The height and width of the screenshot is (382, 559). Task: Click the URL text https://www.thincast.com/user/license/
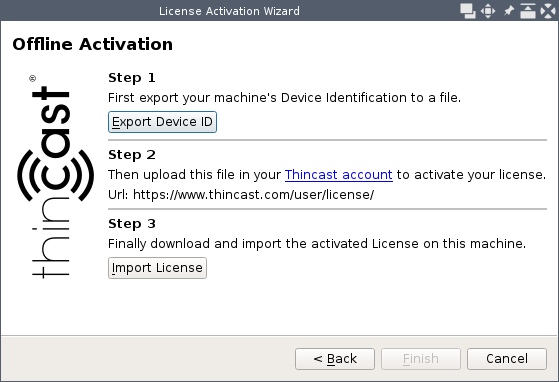pos(253,195)
